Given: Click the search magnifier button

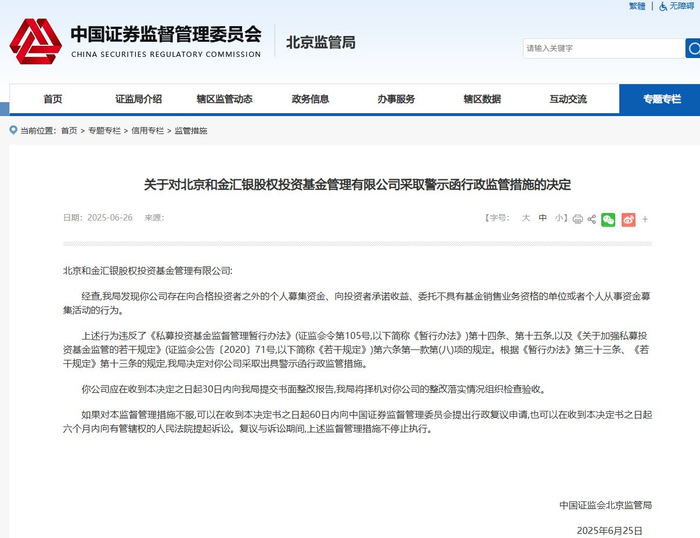Looking at the screenshot, I should tap(693, 48).
